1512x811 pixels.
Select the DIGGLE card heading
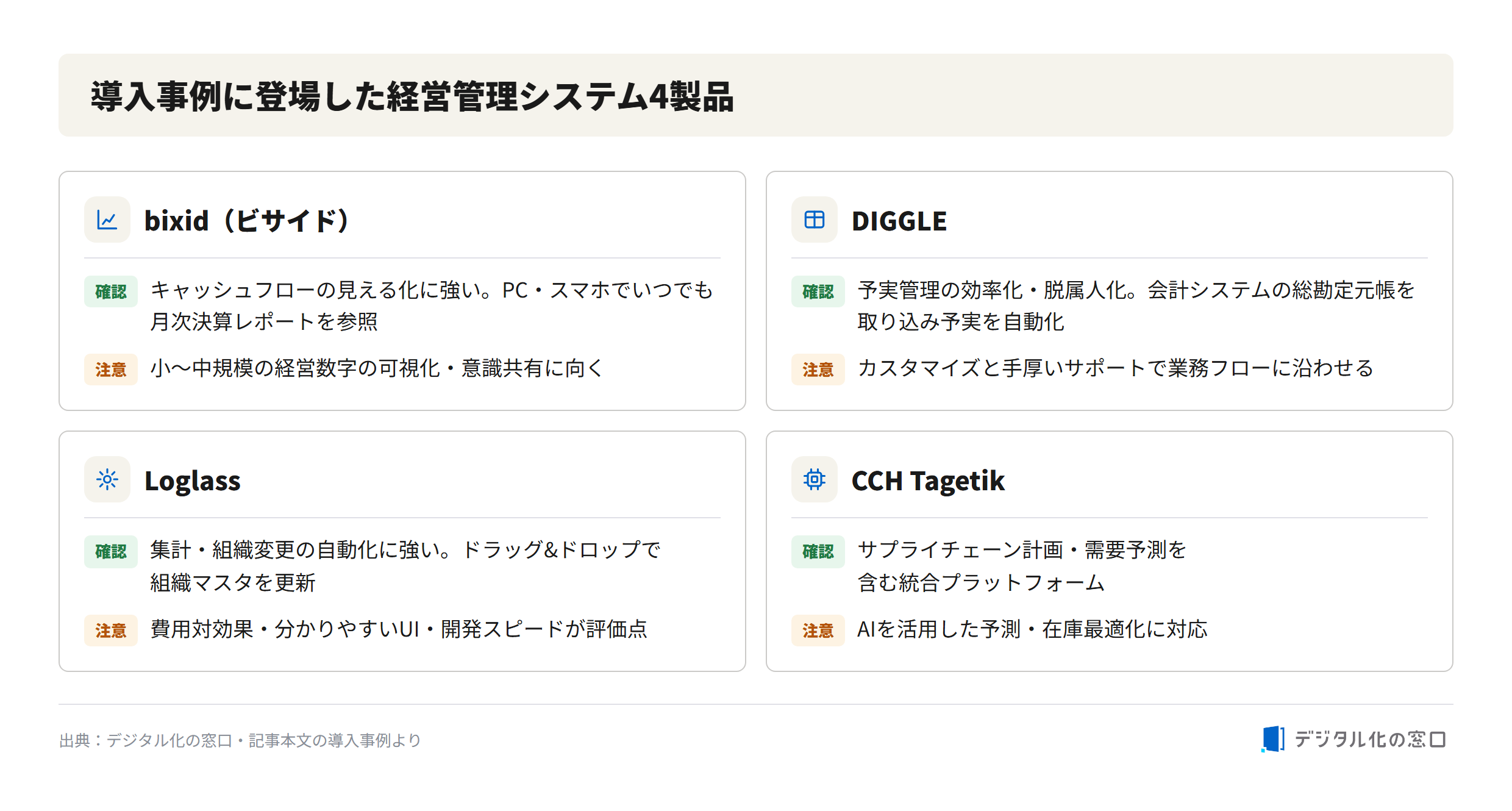pos(899,221)
